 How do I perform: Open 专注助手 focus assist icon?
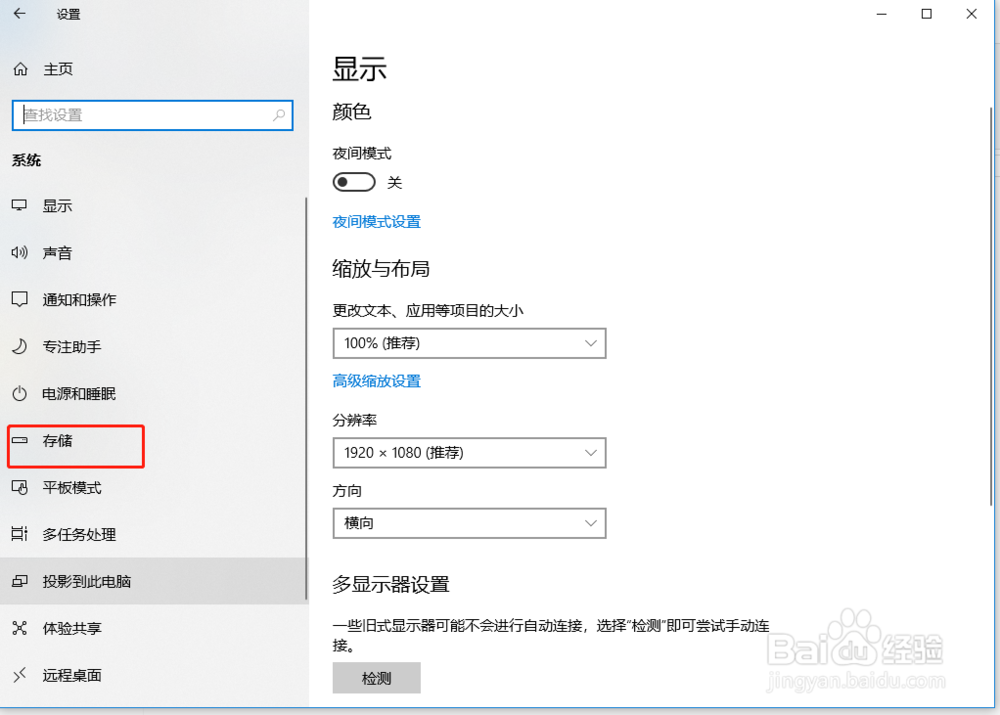18,347
